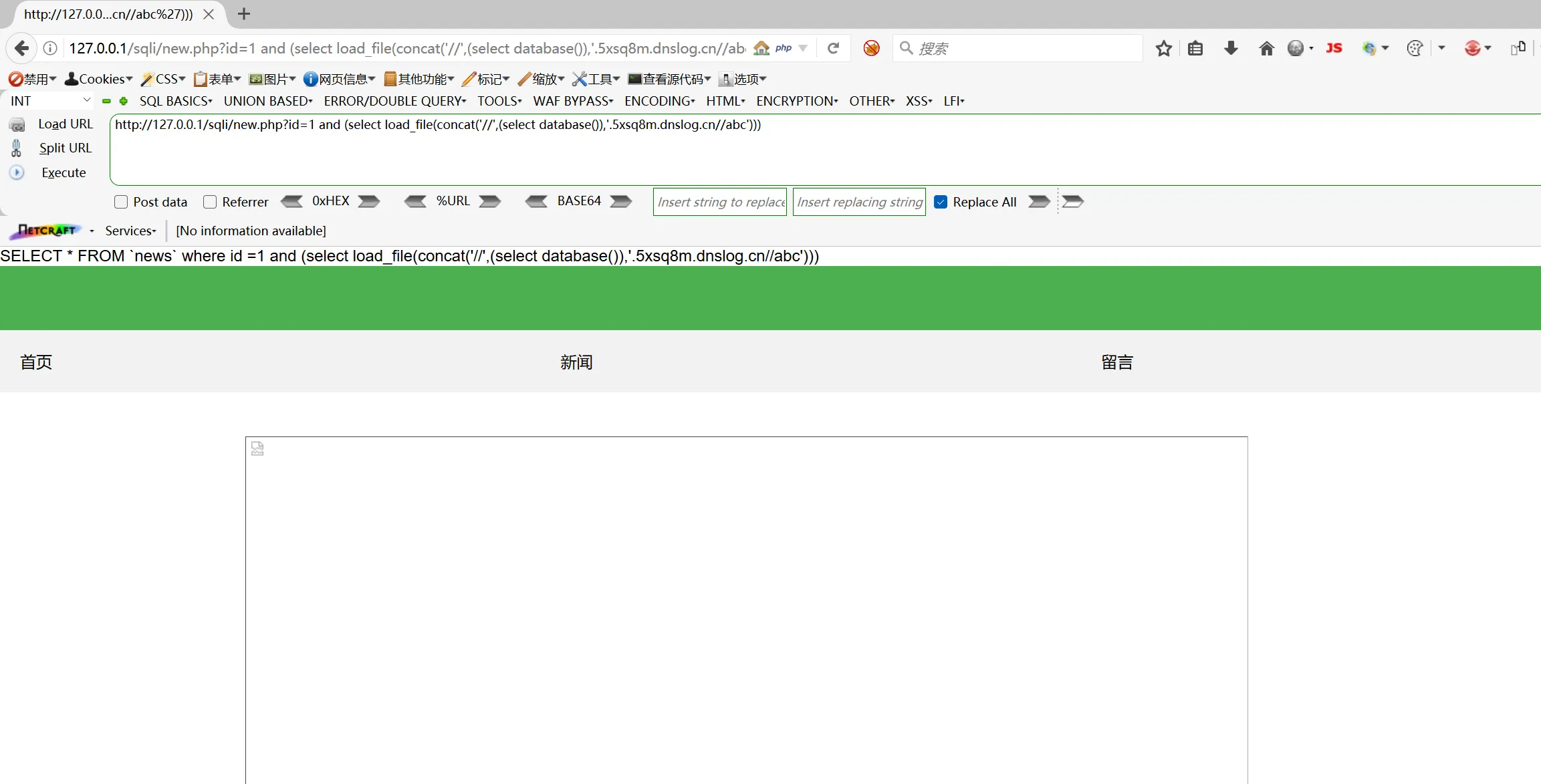Viewport: 1541px width, 784px height.
Task: Click the Load URL button
Action: tap(65, 124)
